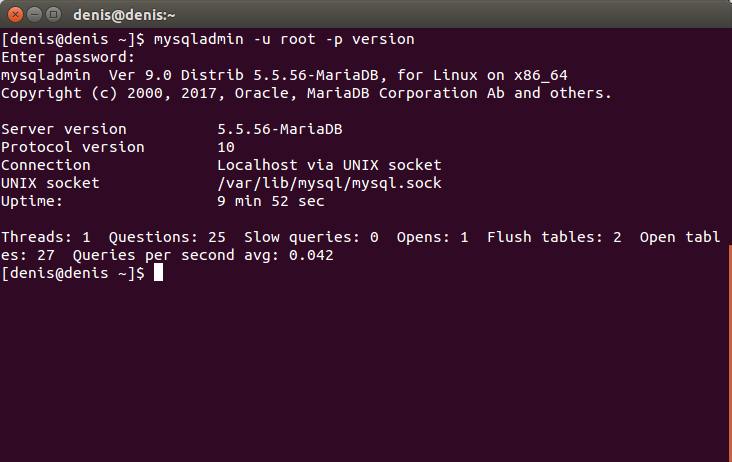Click the Slow queries: 0 statistic
The image size is (732, 462).
tap(311, 237)
